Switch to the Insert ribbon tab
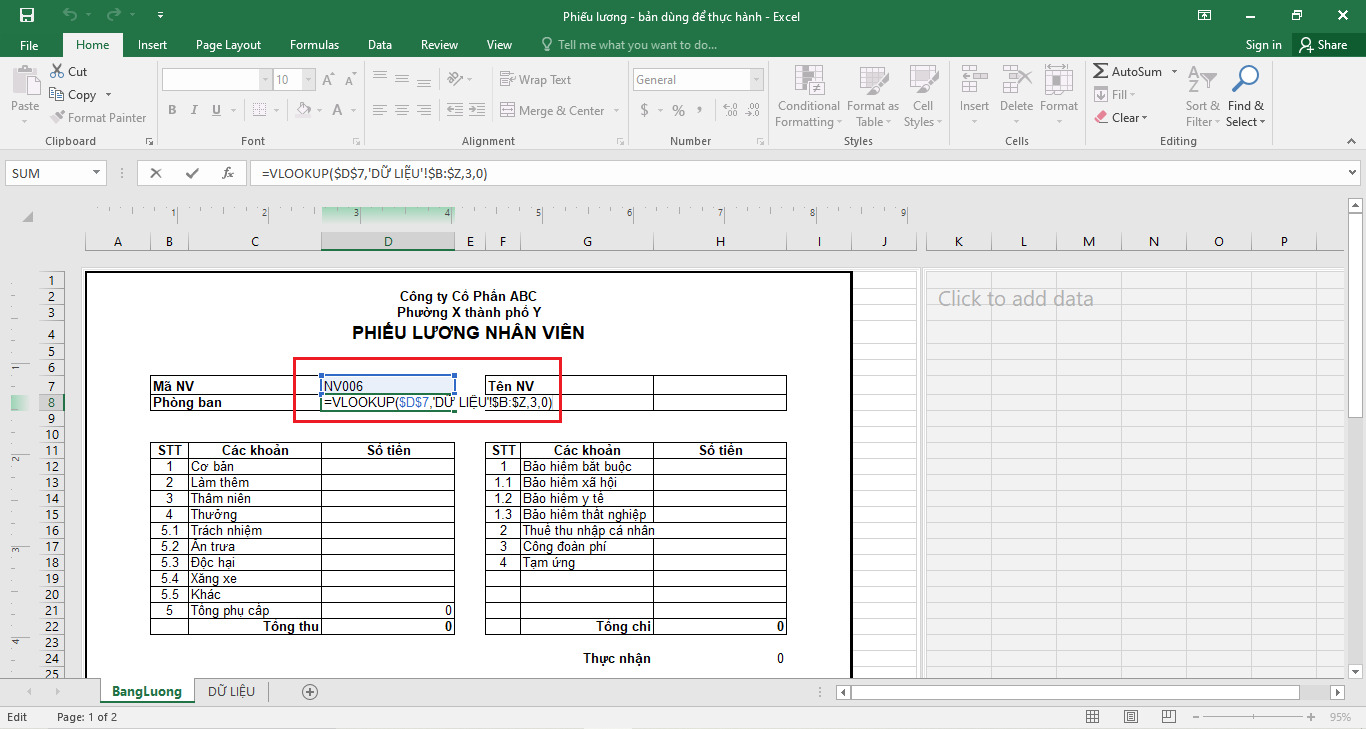The height and width of the screenshot is (729, 1366). tap(152, 45)
